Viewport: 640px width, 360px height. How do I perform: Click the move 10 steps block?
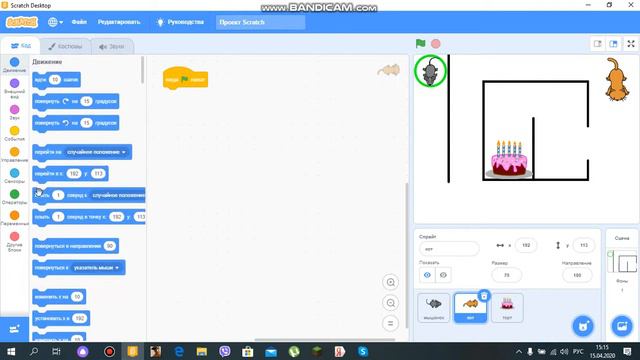[56, 80]
